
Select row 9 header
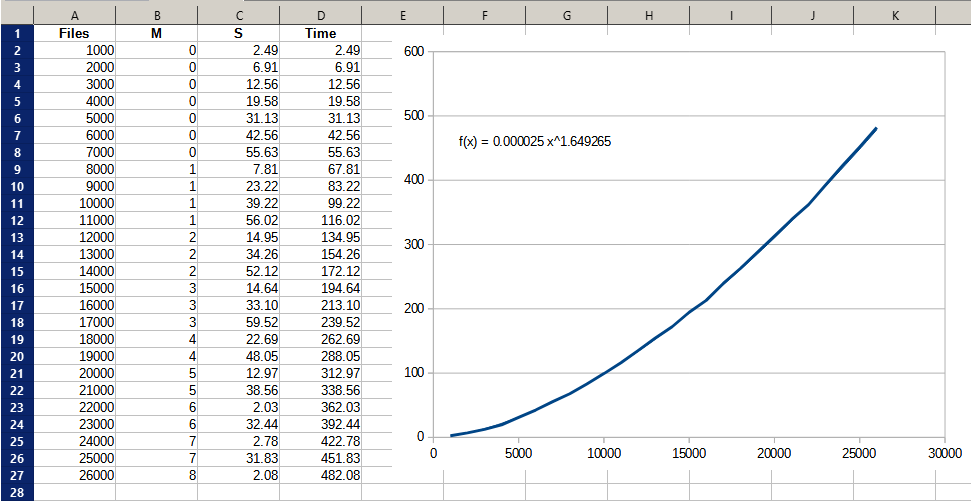[17, 168]
